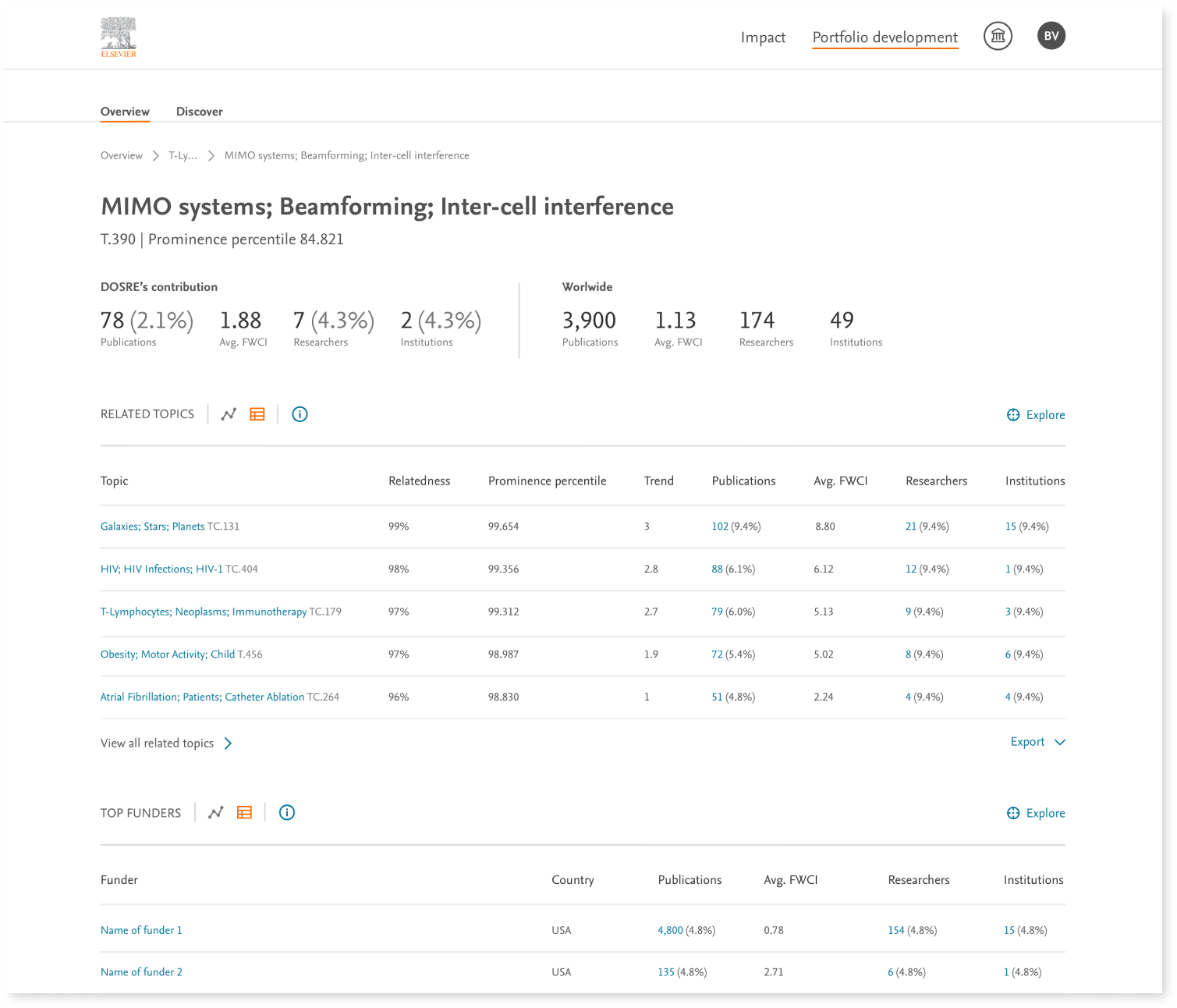Switch to the Discover tab
The image size is (1177, 1008).
pos(200,112)
